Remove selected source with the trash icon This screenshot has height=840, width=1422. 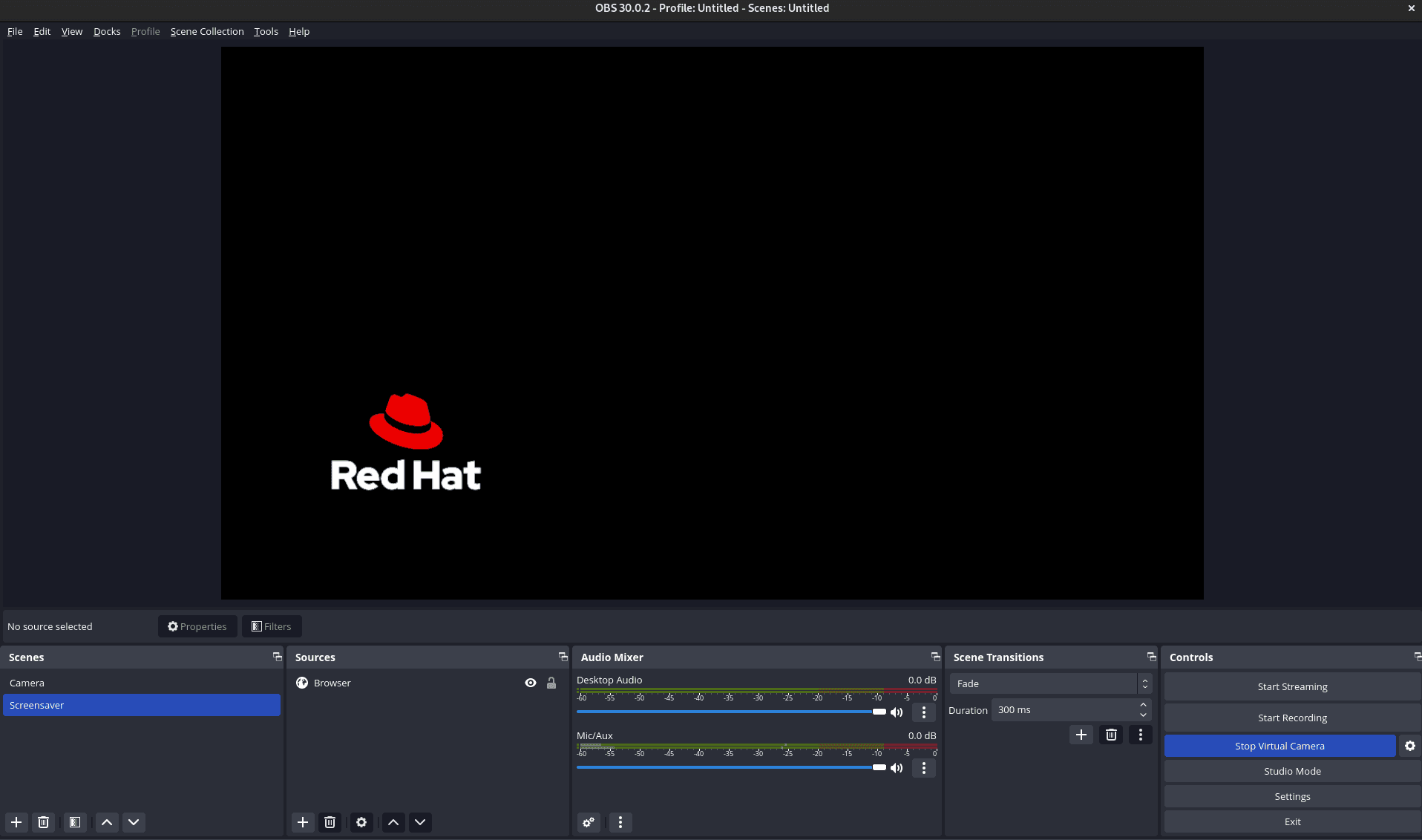330,822
